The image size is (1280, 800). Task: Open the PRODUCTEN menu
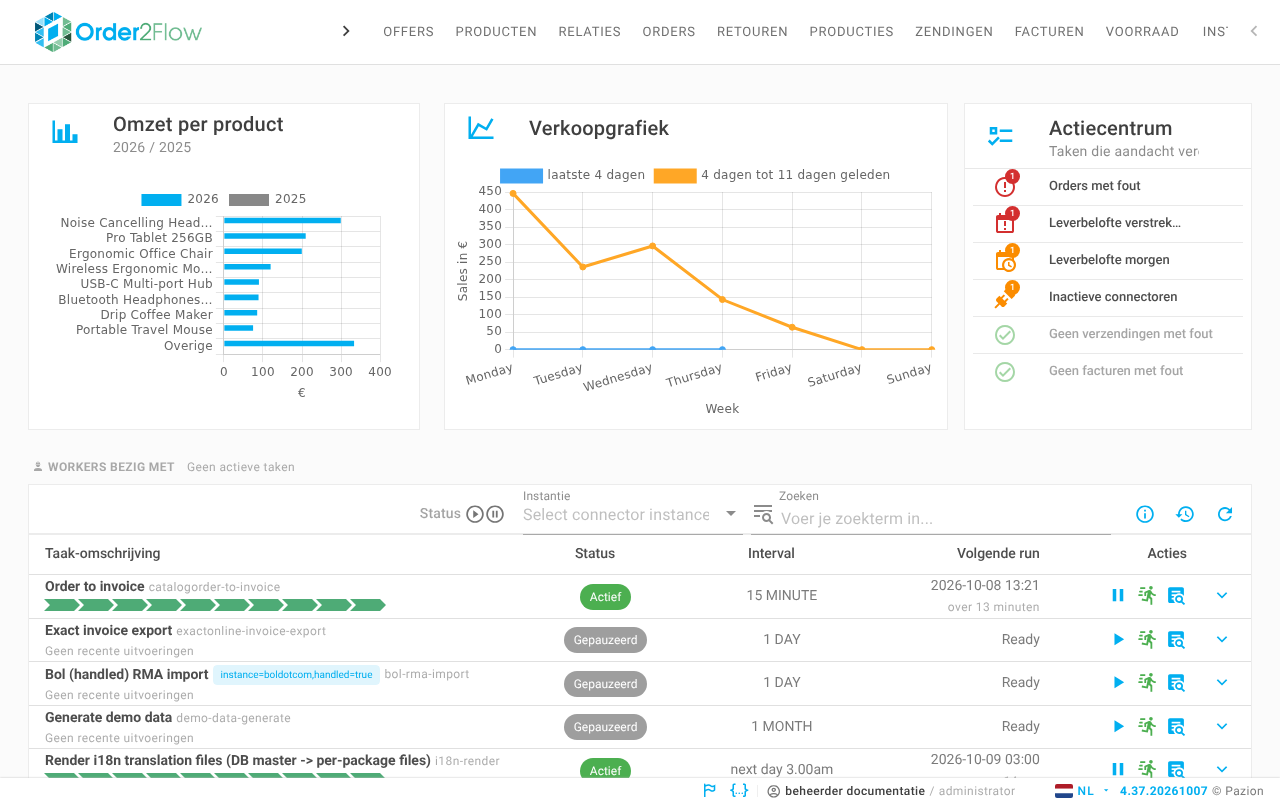496,32
